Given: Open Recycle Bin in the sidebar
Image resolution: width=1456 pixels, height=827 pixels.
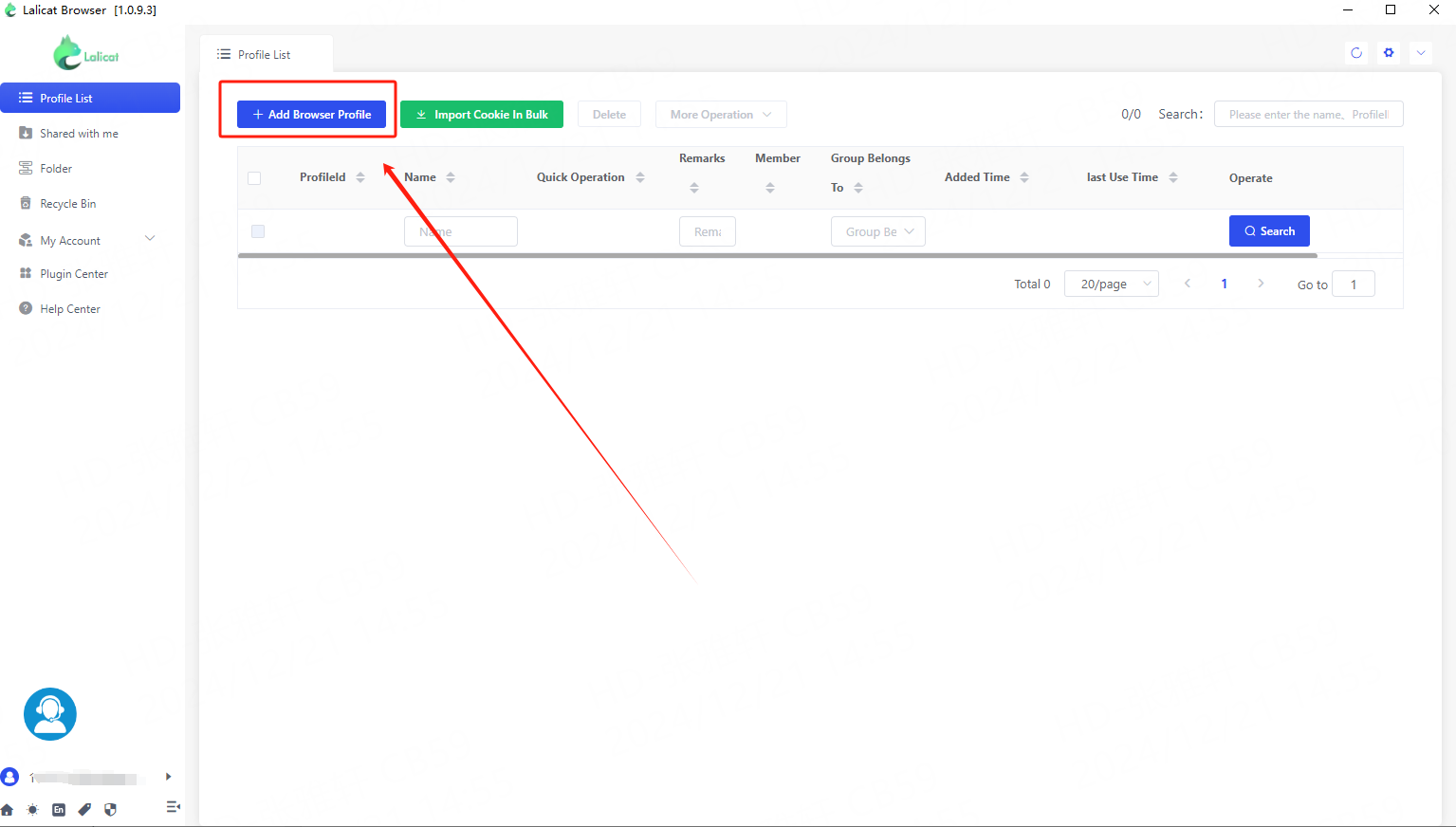Looking at the screenshot, I should (67, 204).
